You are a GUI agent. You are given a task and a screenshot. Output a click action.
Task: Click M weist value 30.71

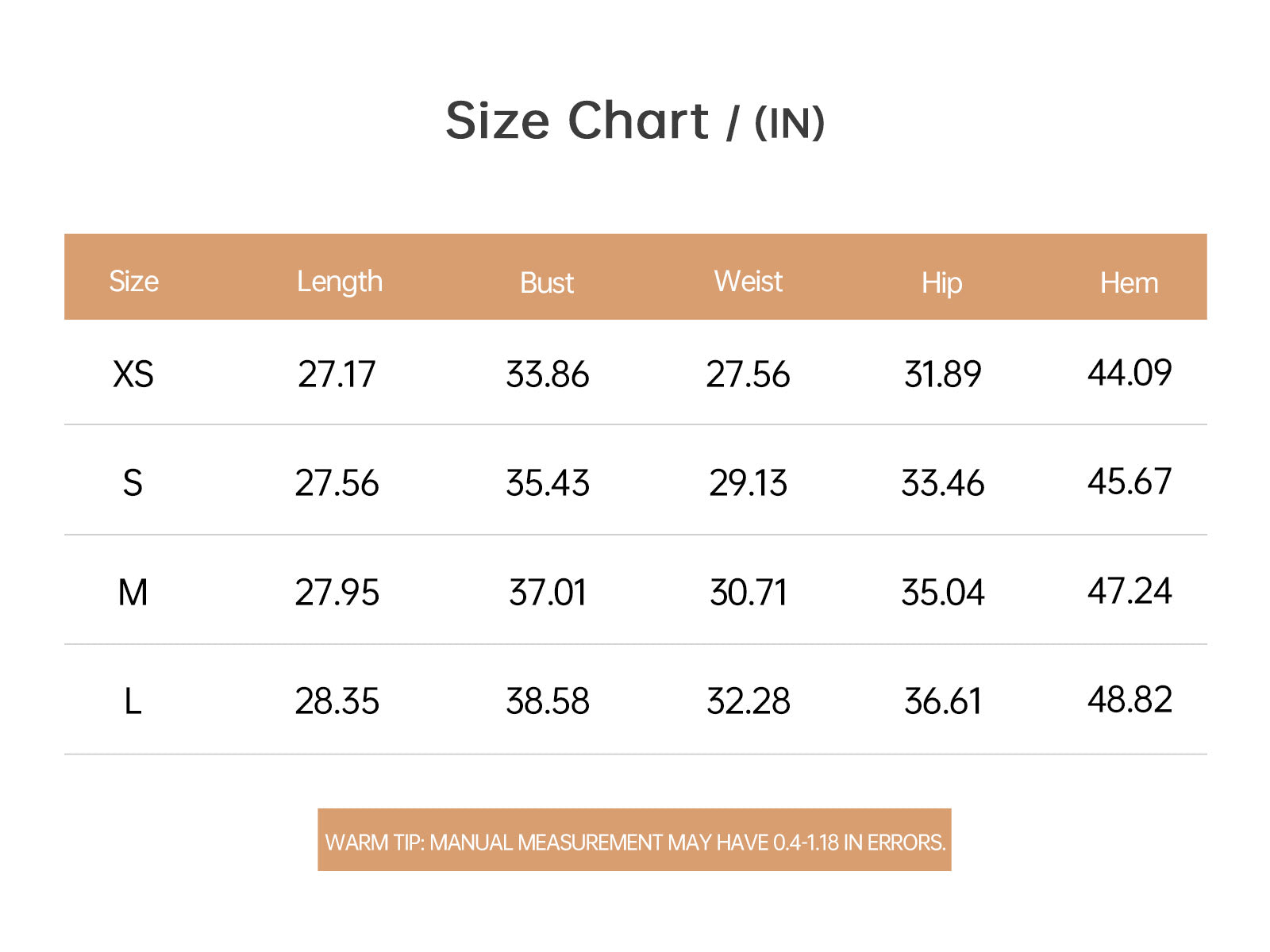pos(749,593)
